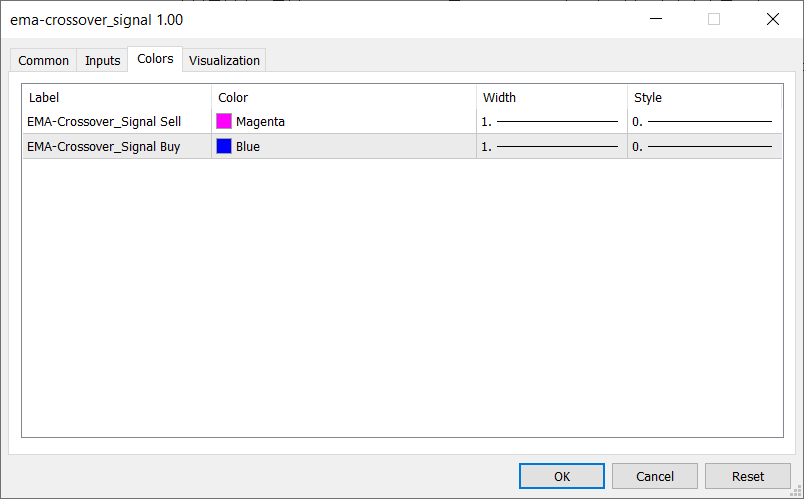The image size is (804, 499).
Task: Select the EMA-Crossover_Signal Buy row label
Action: pos(104,146)
